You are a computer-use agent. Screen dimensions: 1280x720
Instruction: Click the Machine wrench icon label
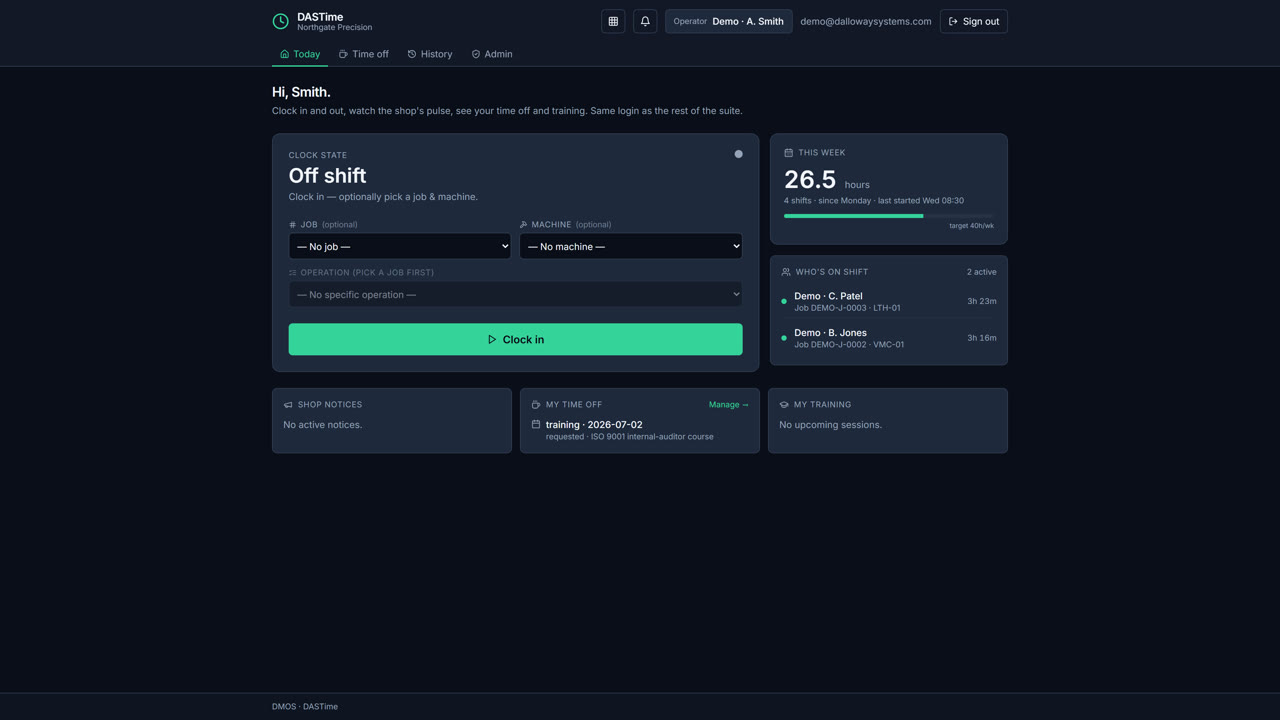[524, 225]
